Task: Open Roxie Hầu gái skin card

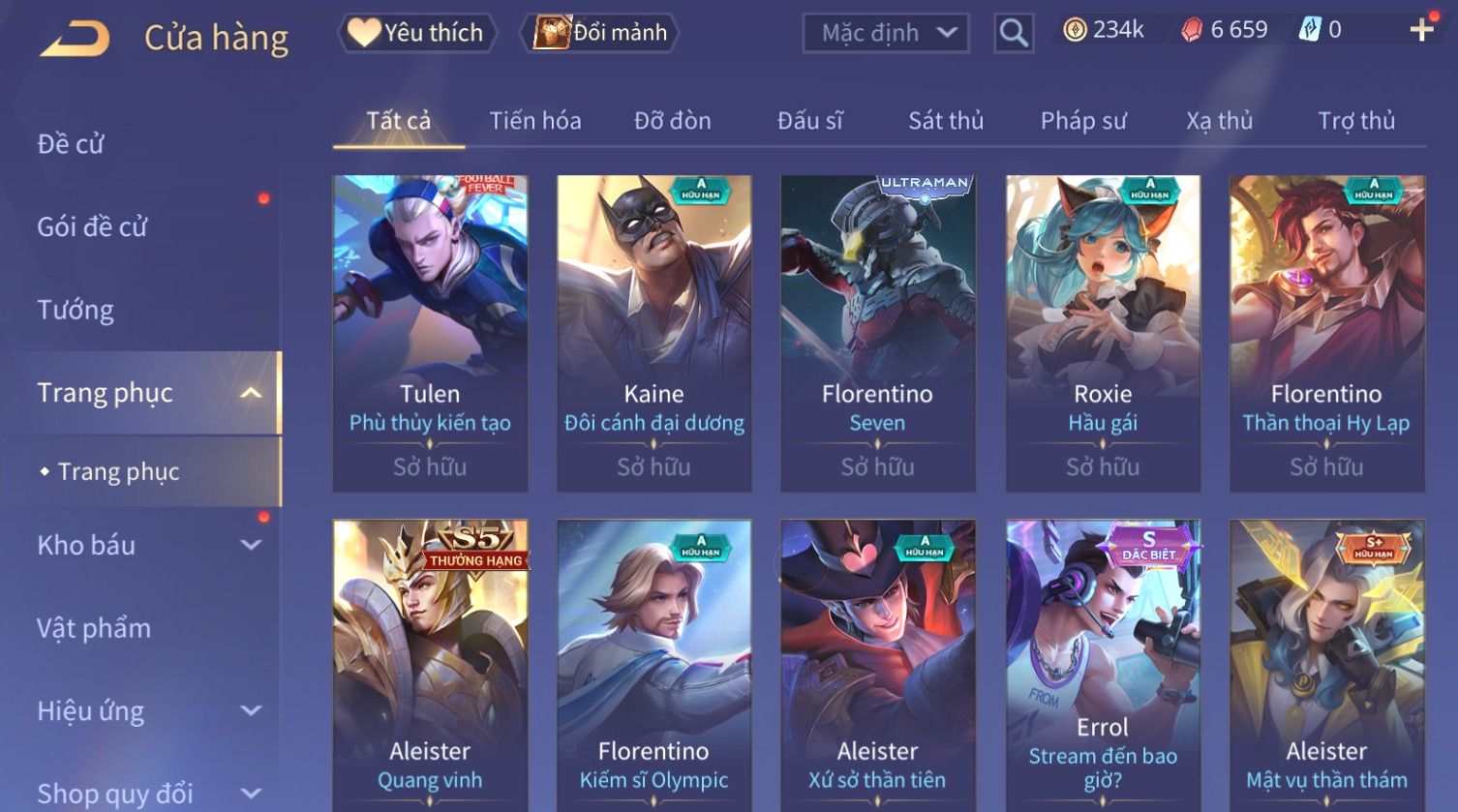Action: coord(1103,332)
